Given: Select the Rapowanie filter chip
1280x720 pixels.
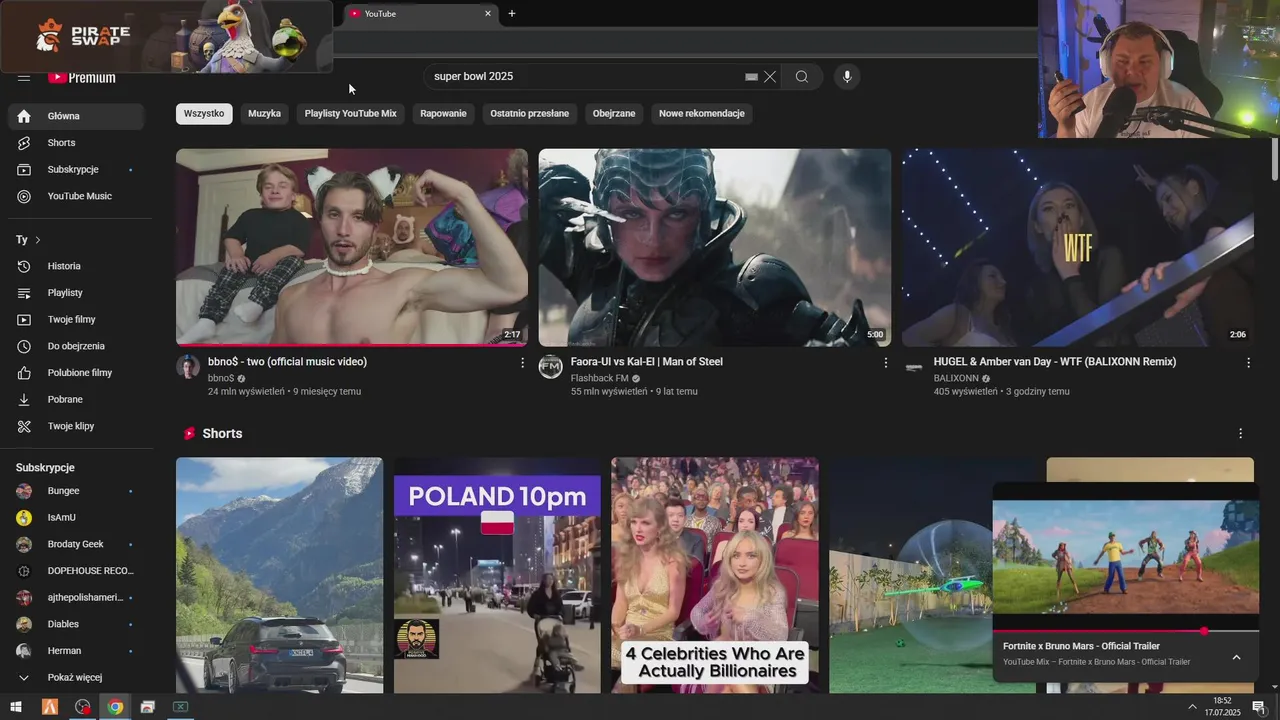Looking at the screenshot, I should 443,114.
